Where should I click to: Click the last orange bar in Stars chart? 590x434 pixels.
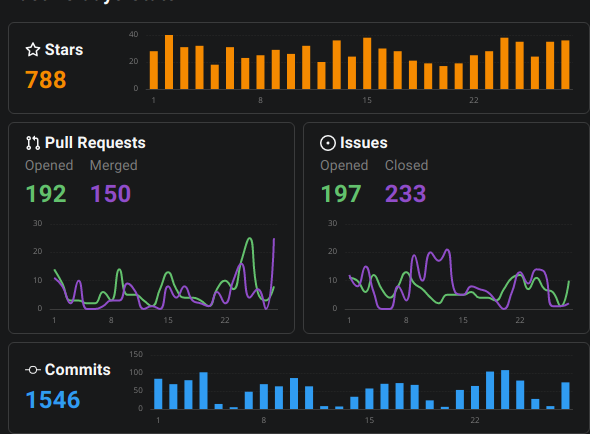[x=565, y=65]
